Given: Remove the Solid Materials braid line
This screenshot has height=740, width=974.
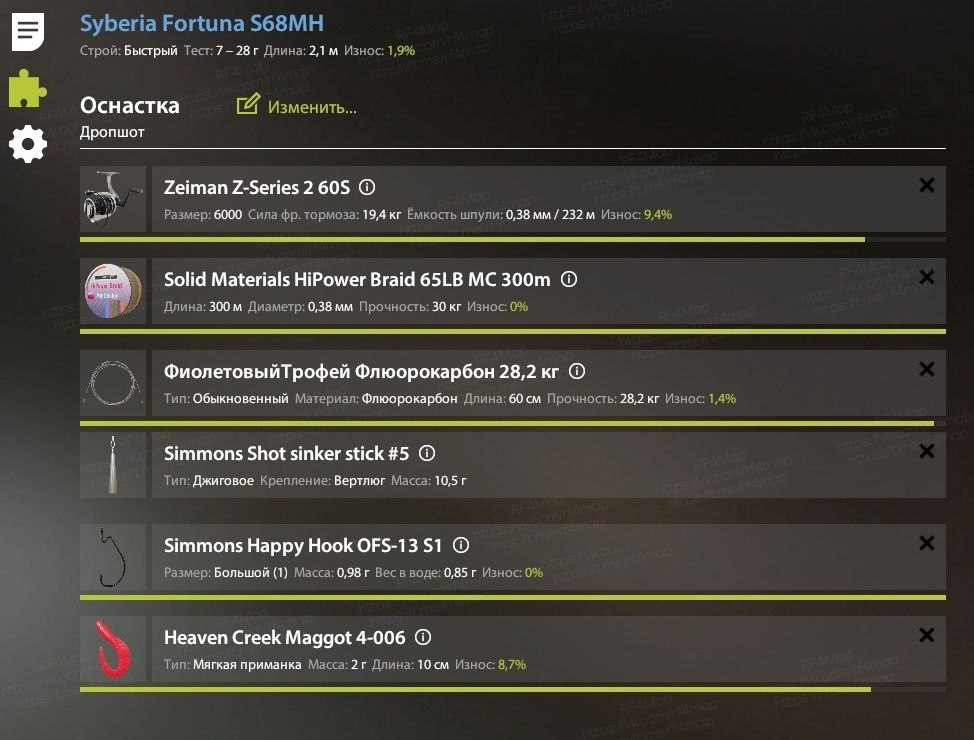Looking at the screenshot, I should tap(927, 276).
